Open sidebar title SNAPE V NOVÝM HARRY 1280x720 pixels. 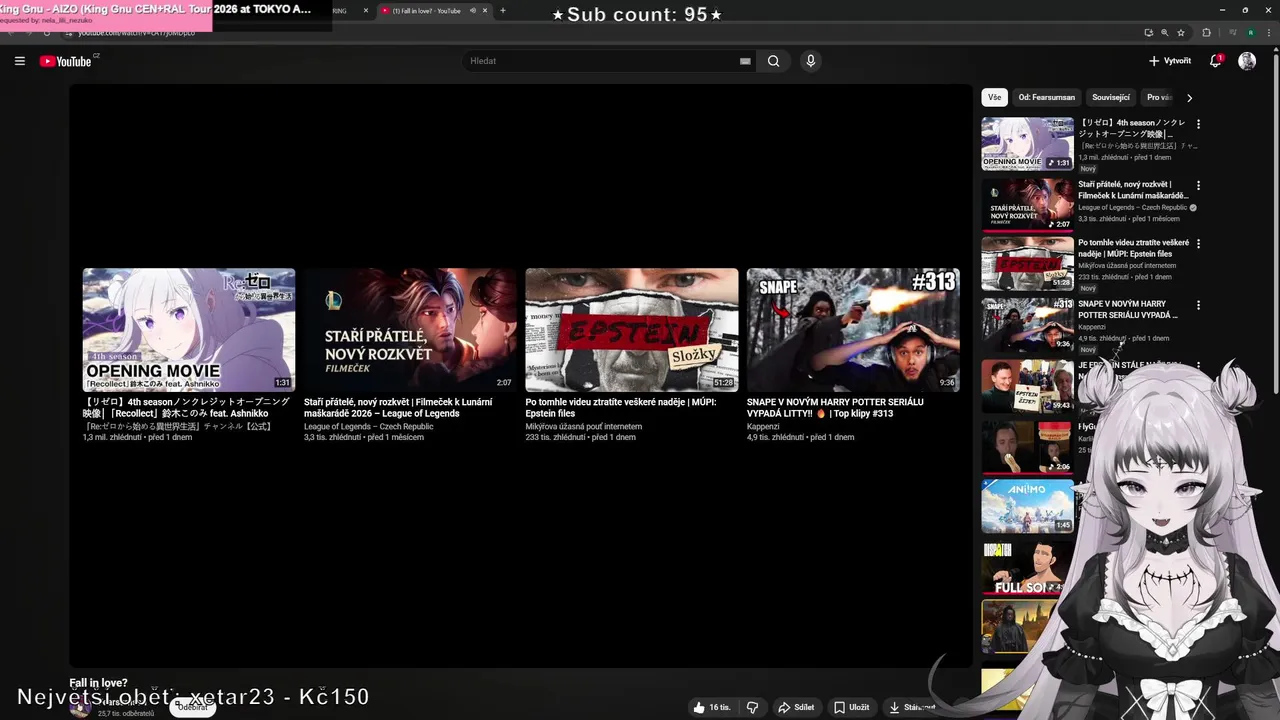click(1128, 309)
